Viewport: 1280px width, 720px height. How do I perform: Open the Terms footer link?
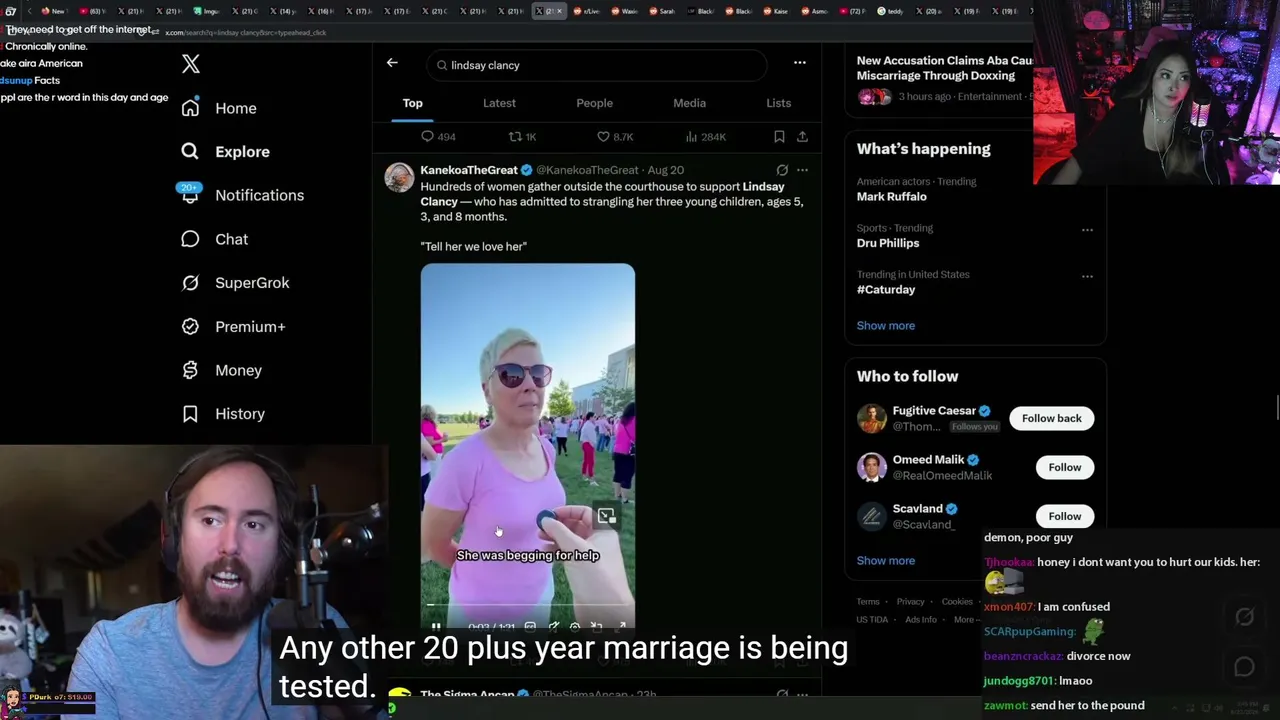pos(868,602)
